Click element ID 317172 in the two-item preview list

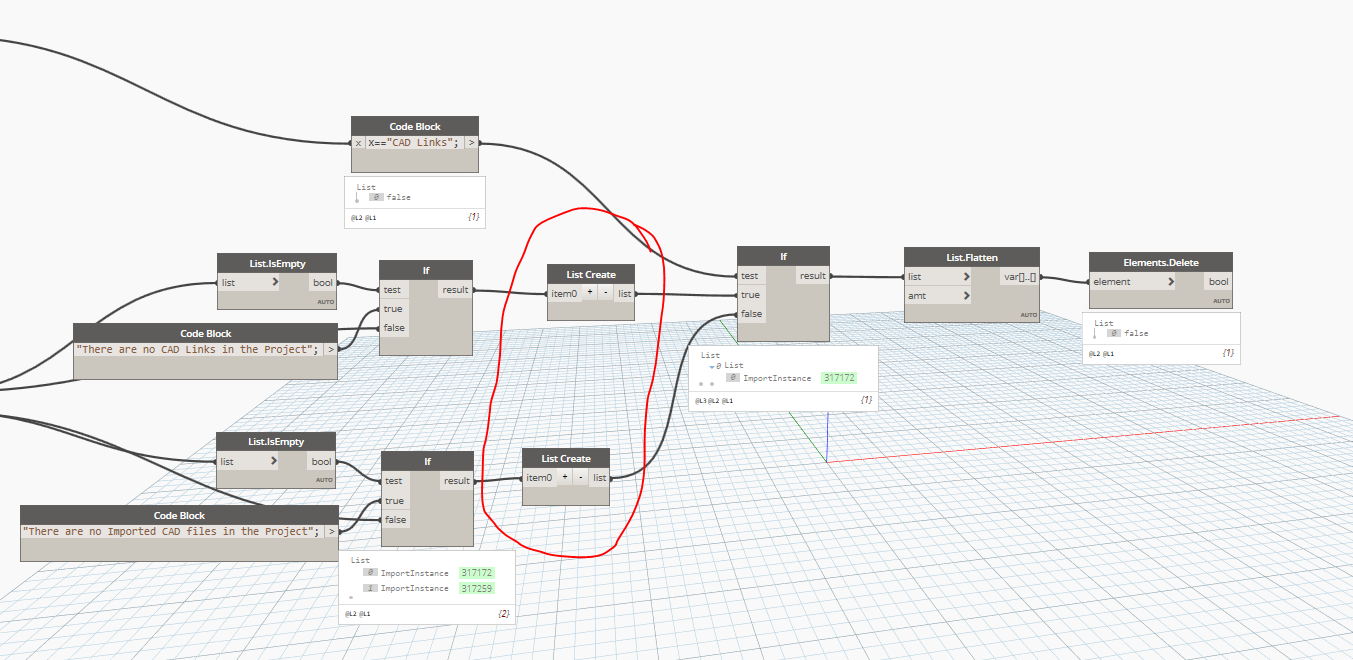476,573
